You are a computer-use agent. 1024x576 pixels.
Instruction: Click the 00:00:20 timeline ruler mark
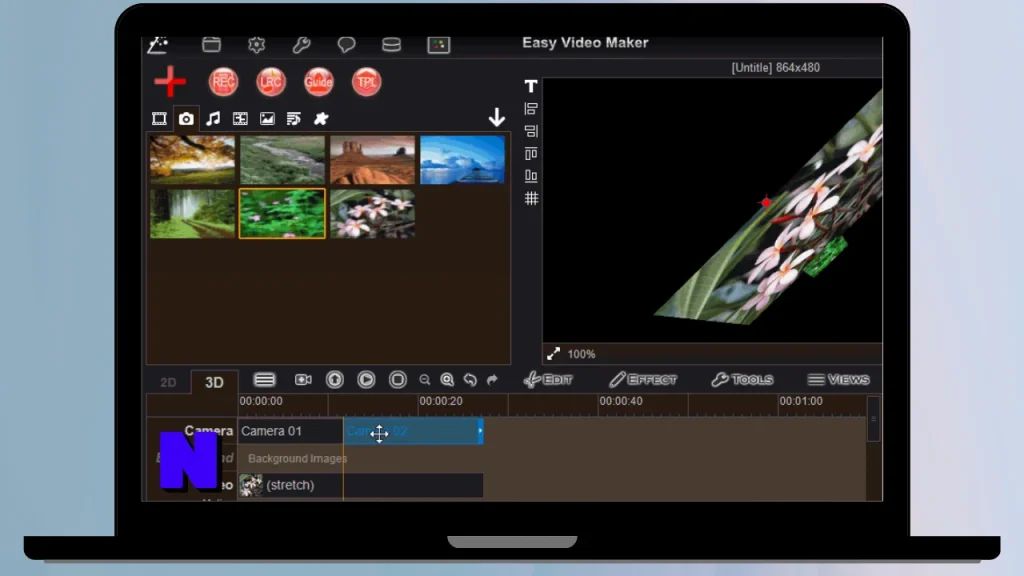click(441, 401)
